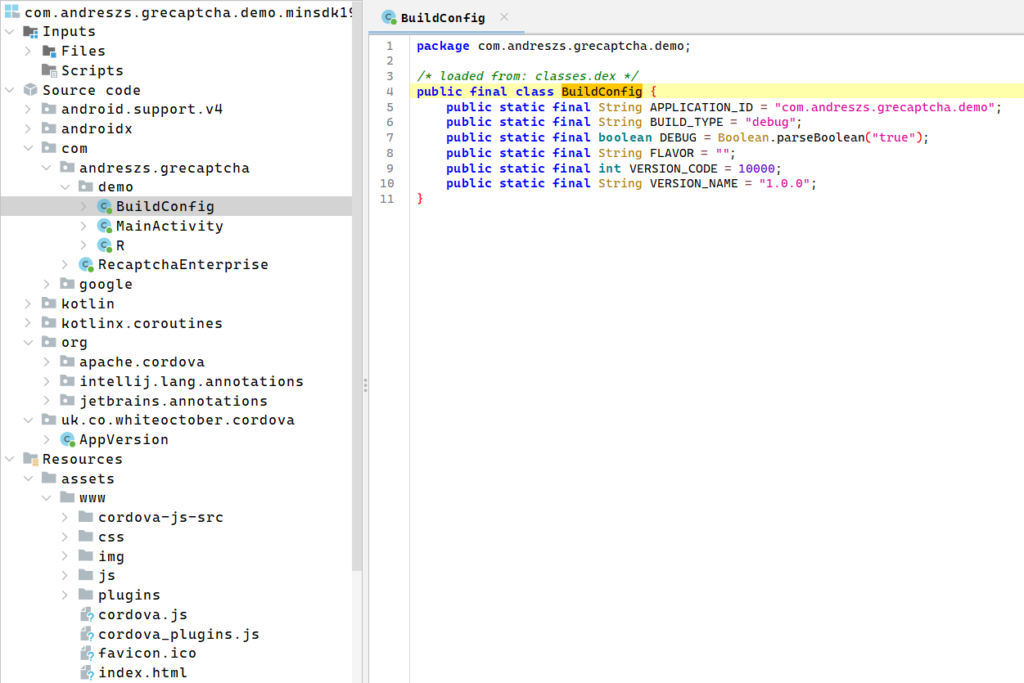1024x683 pixels.
Task: Click the RecaptchaEnterprise class icon
Action: point(87,265)
